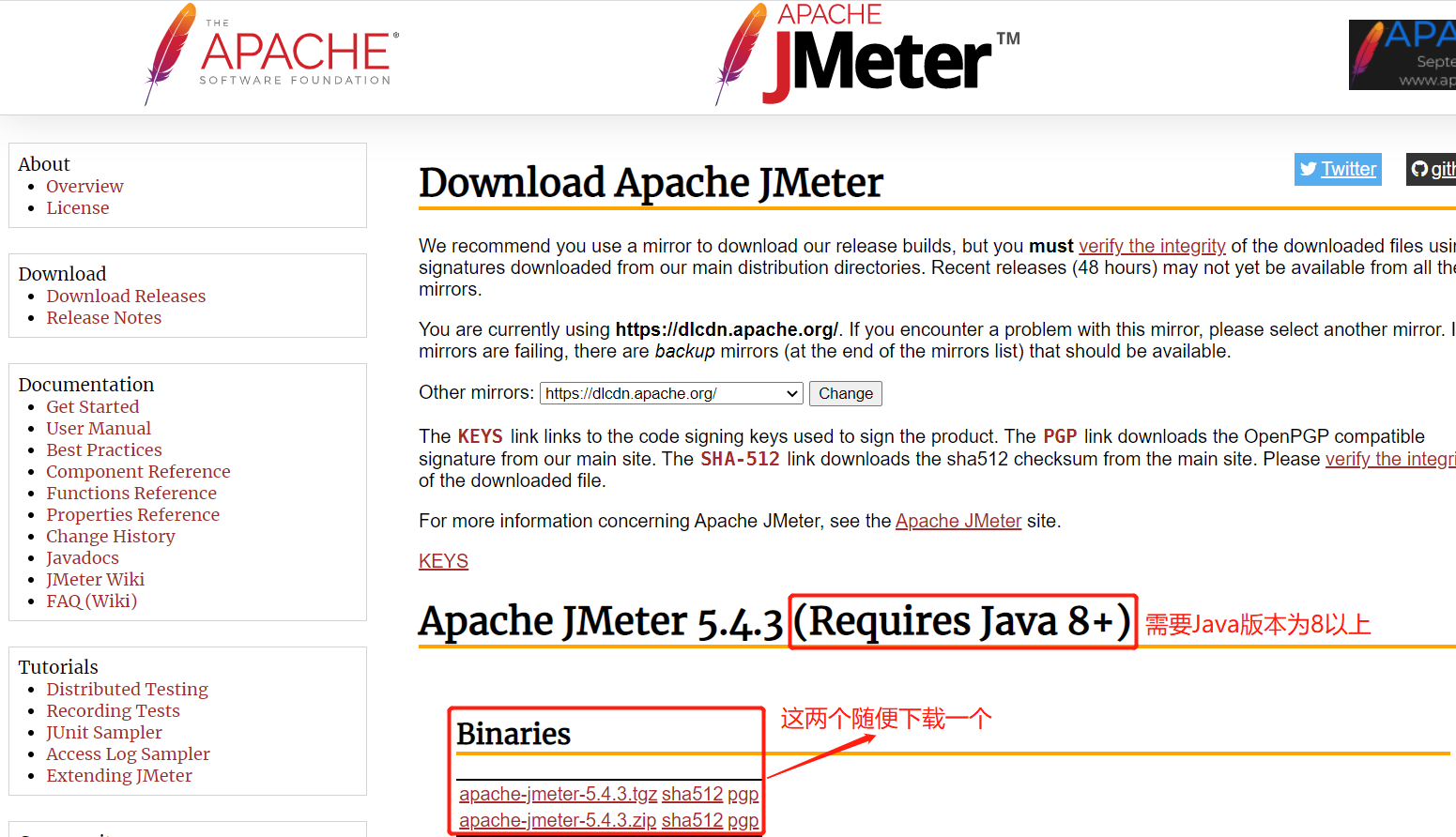Click the second 'verify the integrity' link near SHA-512
The width and height of the screenshot is (1456, 837).
click(1390, 459)
